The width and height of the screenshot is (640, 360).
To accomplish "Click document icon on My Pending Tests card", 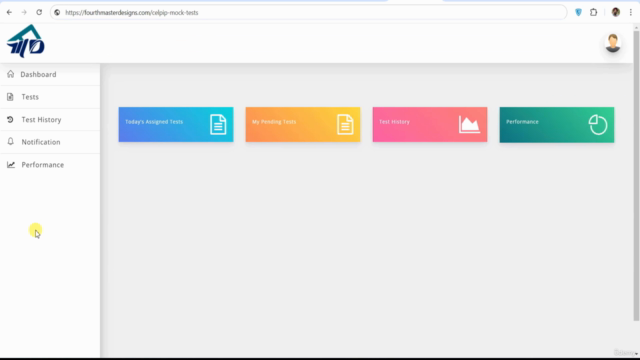I will (x=345, y=124).
